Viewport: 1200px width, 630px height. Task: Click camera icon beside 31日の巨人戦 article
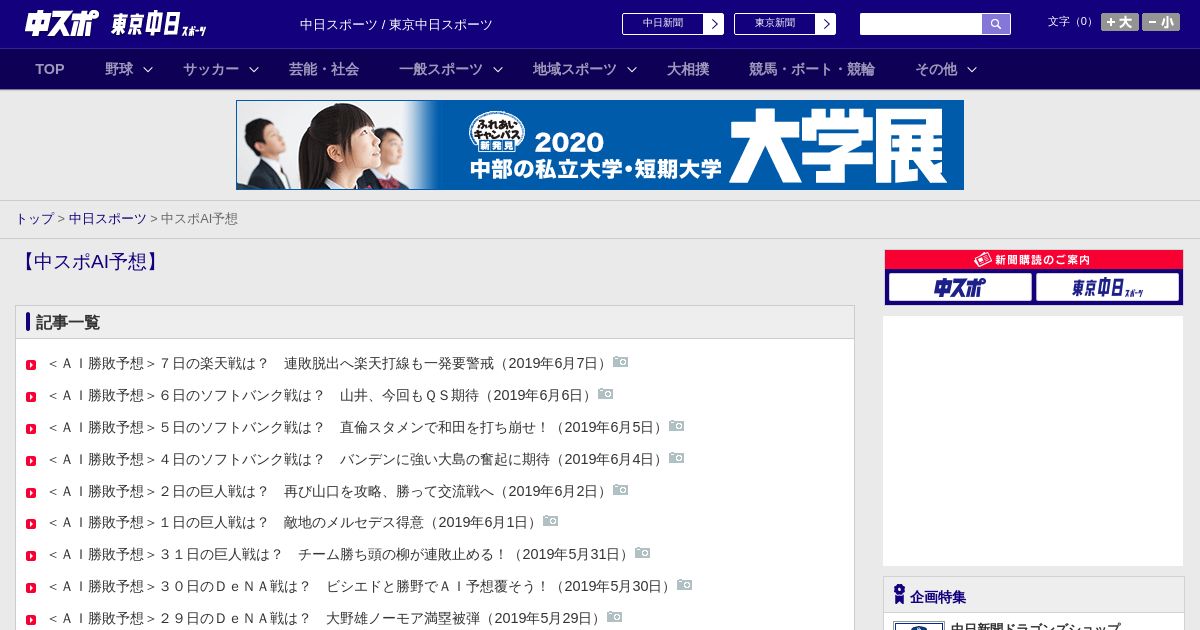pyautogui.click(x=643, y=553)
